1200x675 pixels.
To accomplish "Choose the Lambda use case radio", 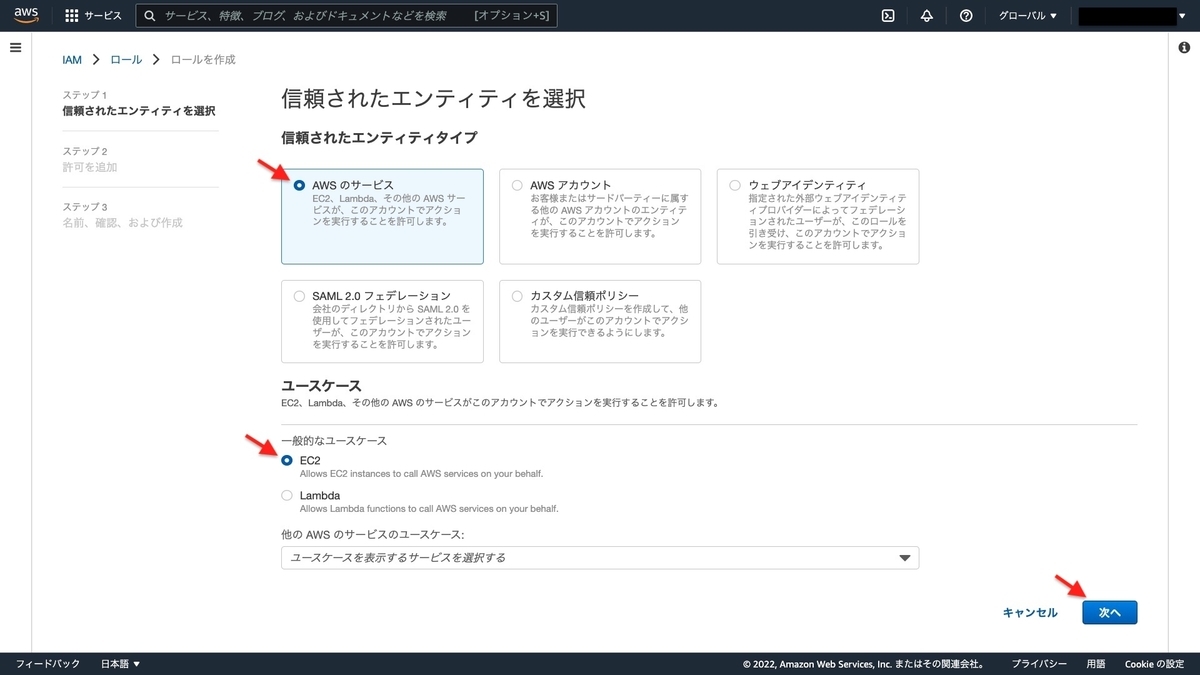I will 288,495.
